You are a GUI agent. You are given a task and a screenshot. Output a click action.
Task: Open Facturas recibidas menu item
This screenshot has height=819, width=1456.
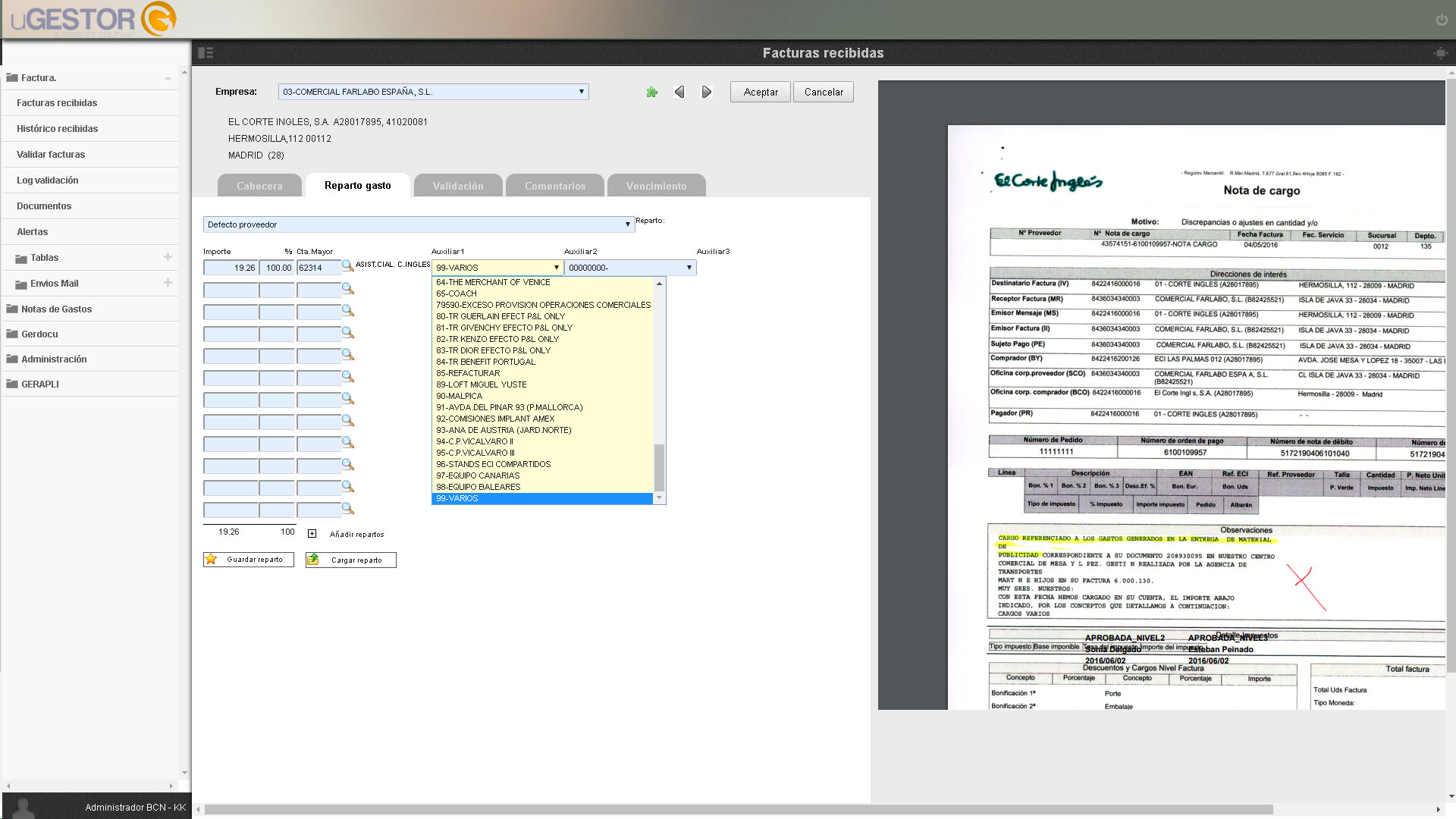[x=90, y=103]
